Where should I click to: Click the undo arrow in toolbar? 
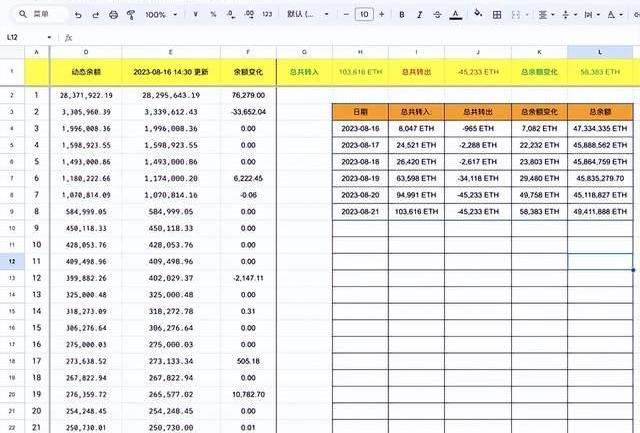(79, 15)
